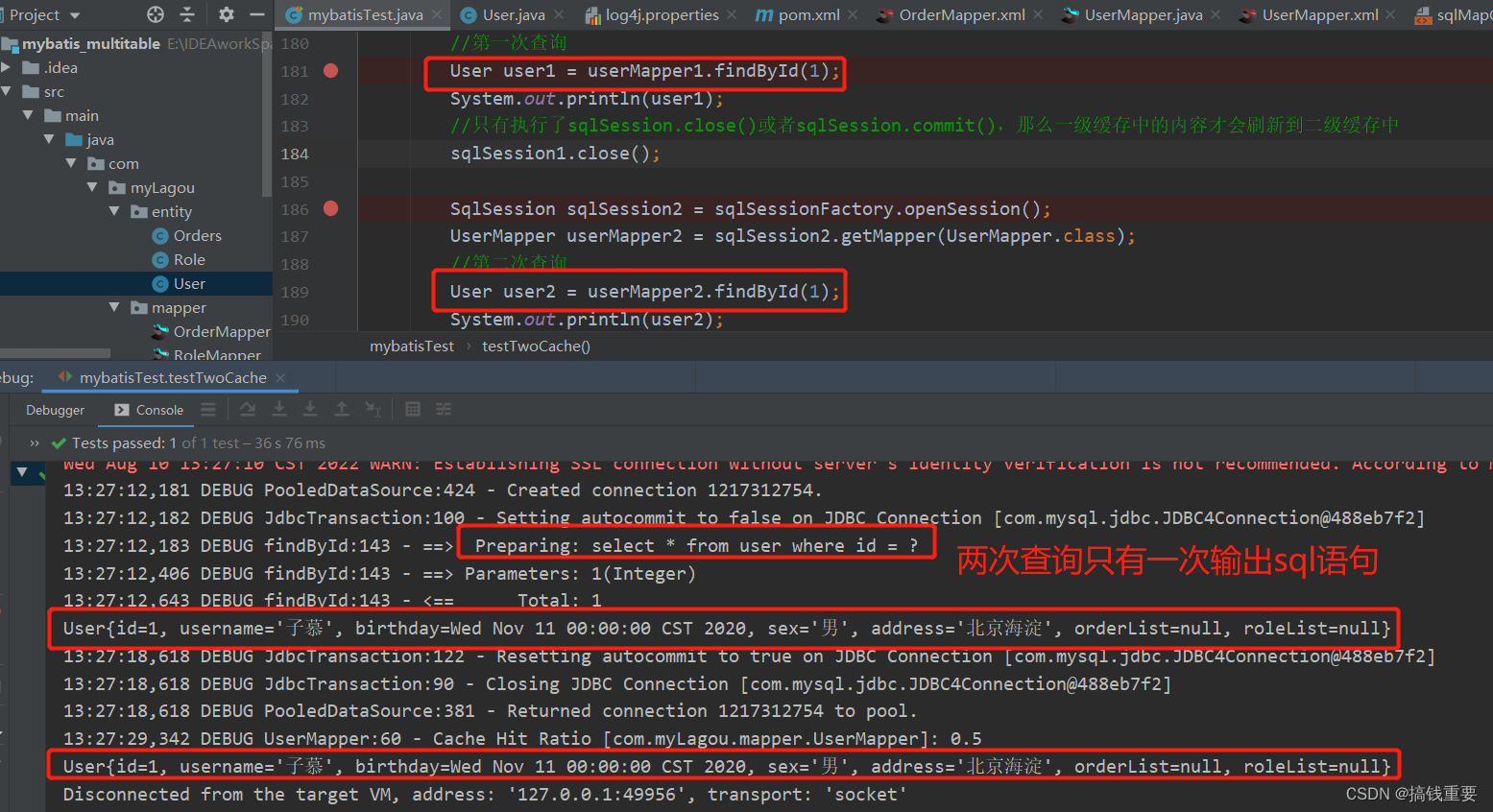Click the Collapse All icon in Project panel
1493x812 pixels.
[x=187, y=14]
